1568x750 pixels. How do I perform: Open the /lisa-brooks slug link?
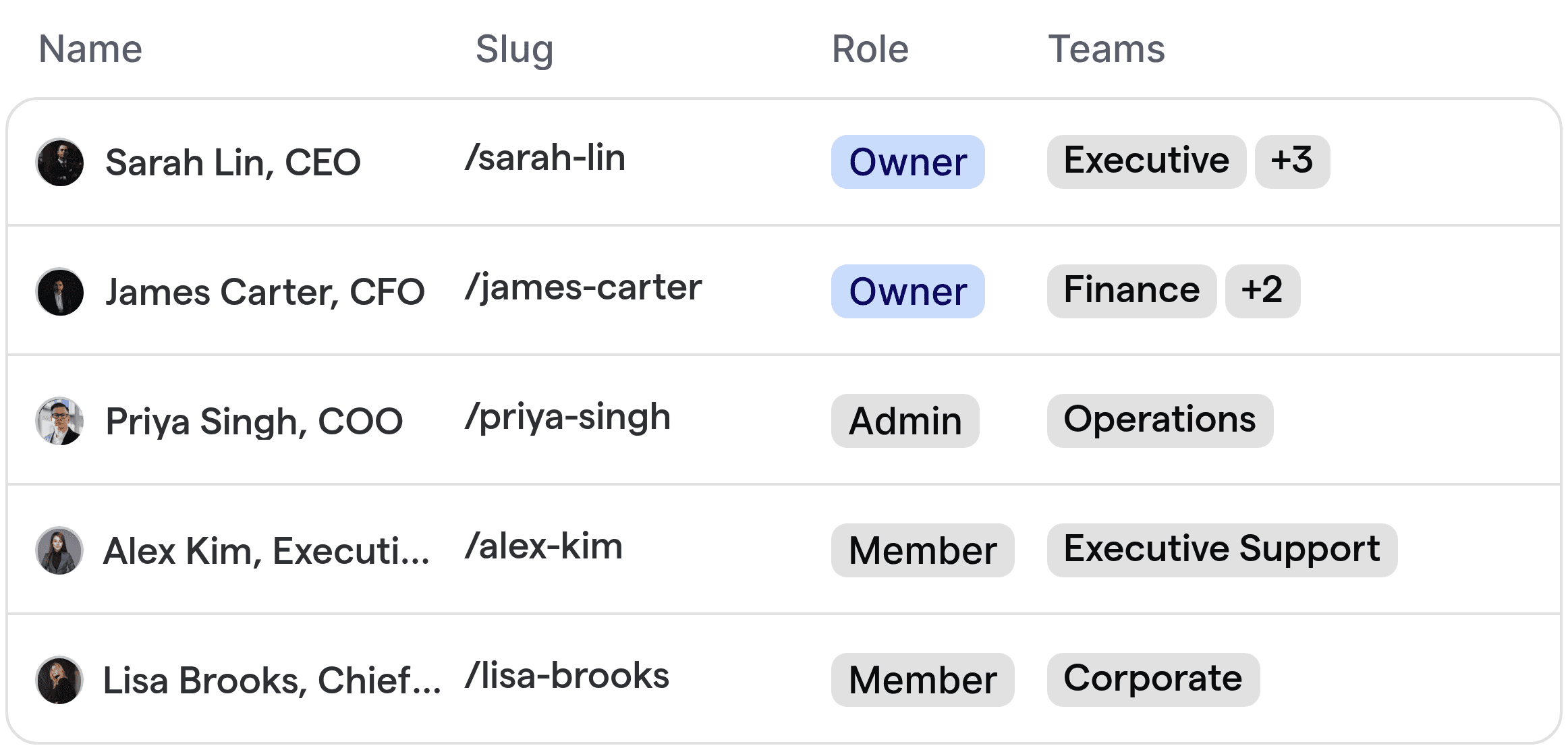tap(567, 676)
